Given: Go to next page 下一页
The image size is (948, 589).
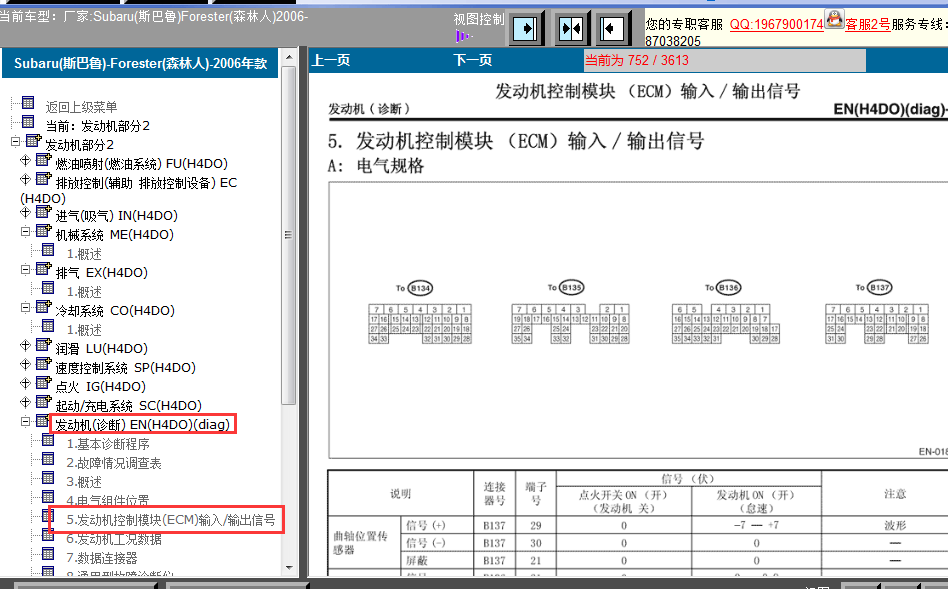Looking at the screenshot, I should point(473,60).
